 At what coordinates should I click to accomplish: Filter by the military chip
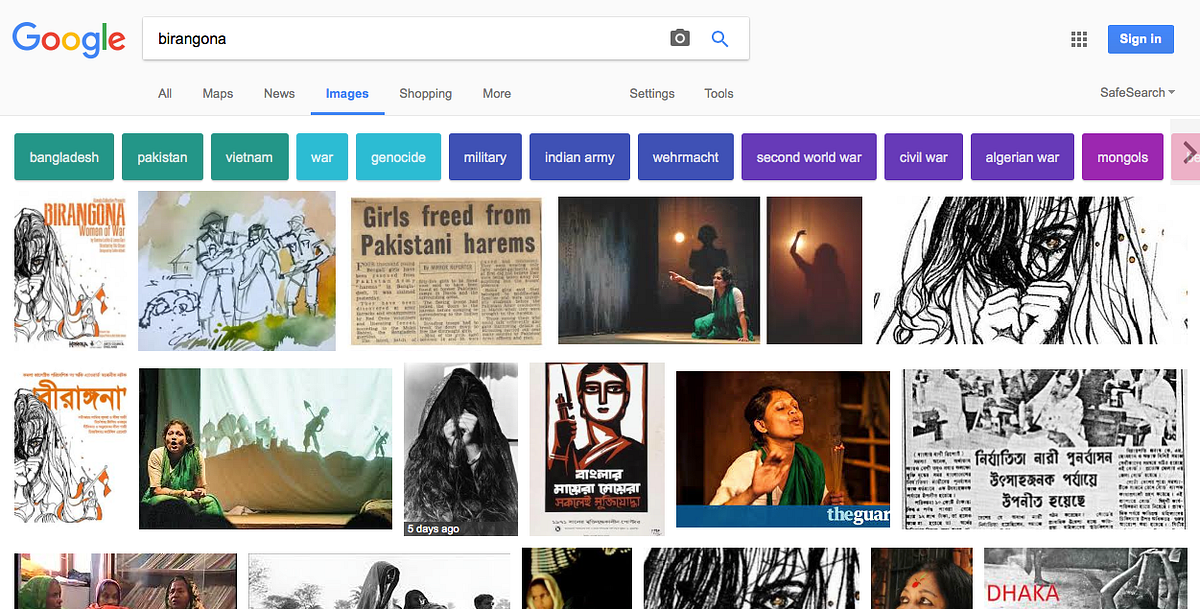485,157
